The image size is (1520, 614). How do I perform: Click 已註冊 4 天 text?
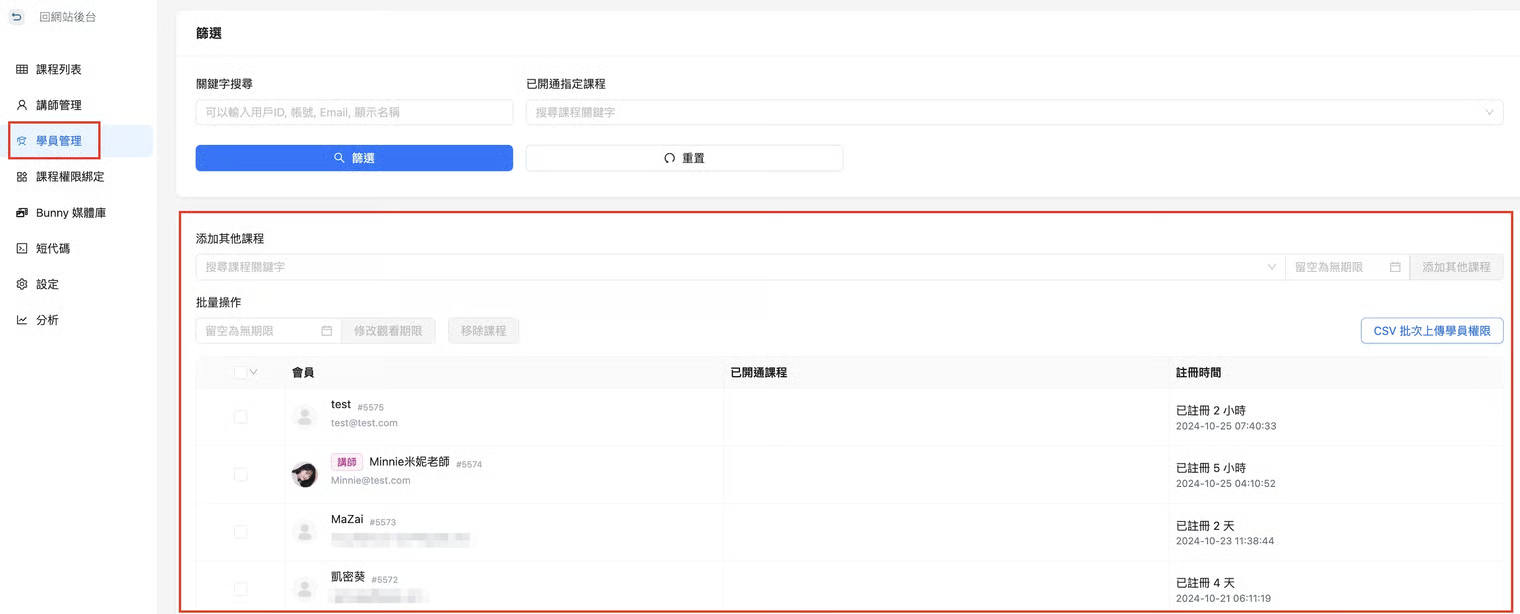pyautogui.click(x=1206, y=583)
